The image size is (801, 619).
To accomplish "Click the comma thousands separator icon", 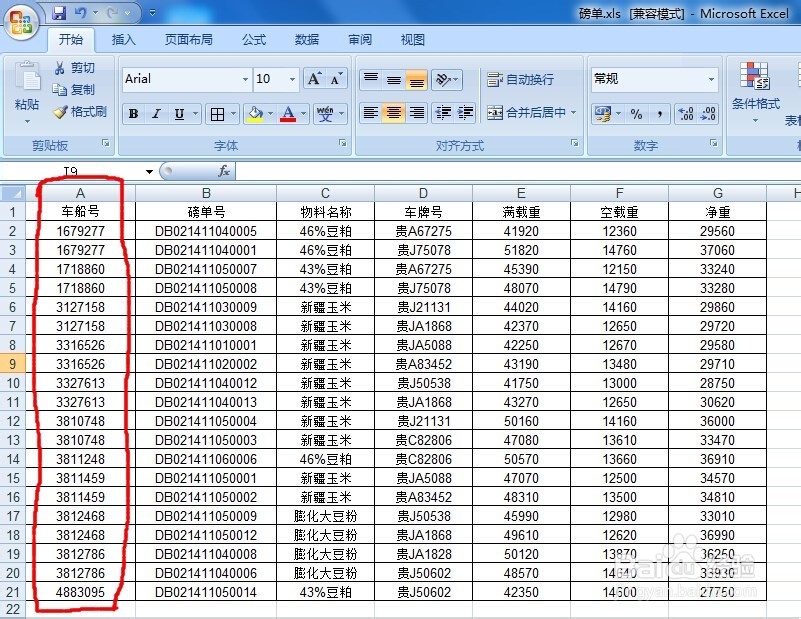I will [x=658, y=112].
